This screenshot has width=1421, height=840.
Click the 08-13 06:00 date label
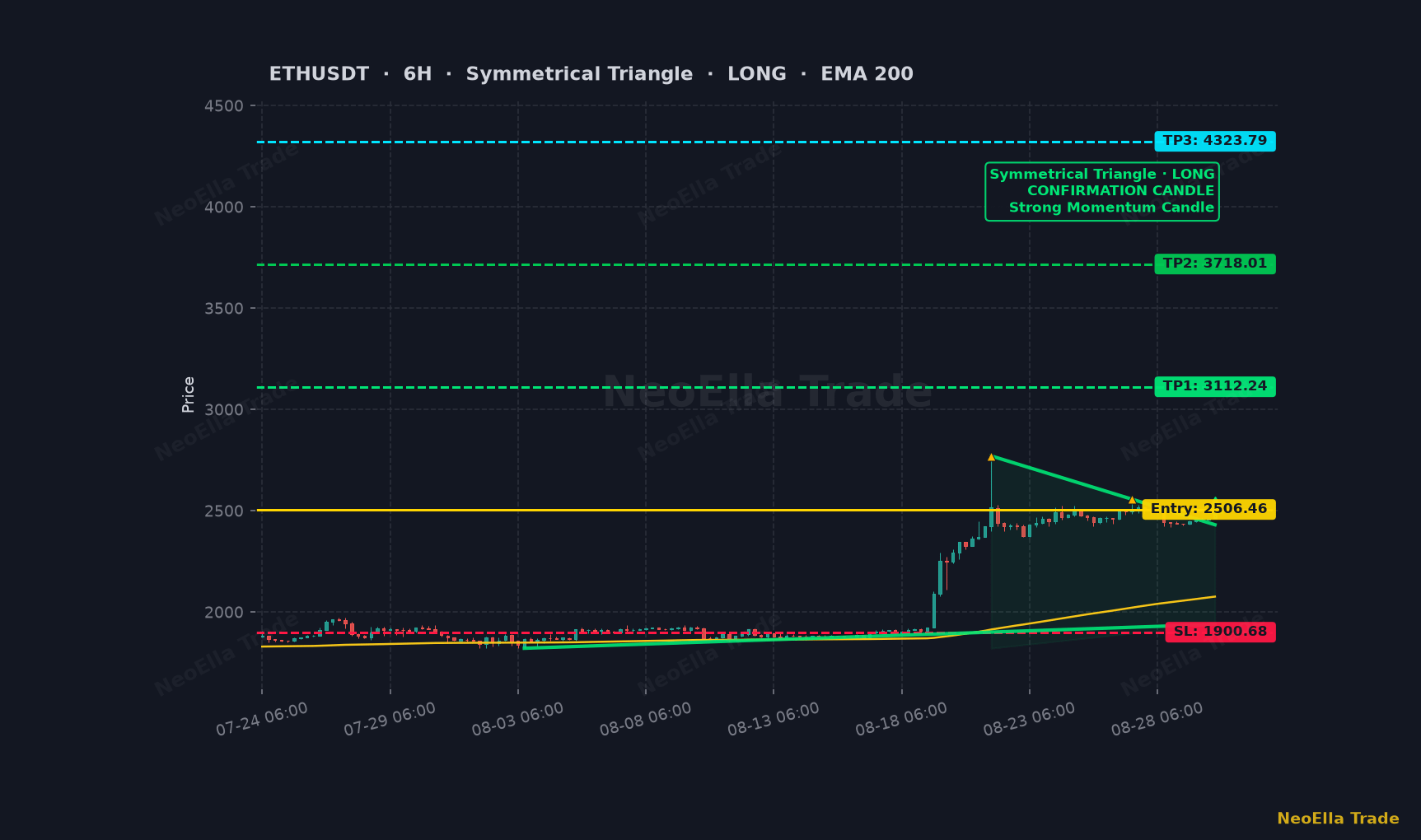[x=774, y=719]
